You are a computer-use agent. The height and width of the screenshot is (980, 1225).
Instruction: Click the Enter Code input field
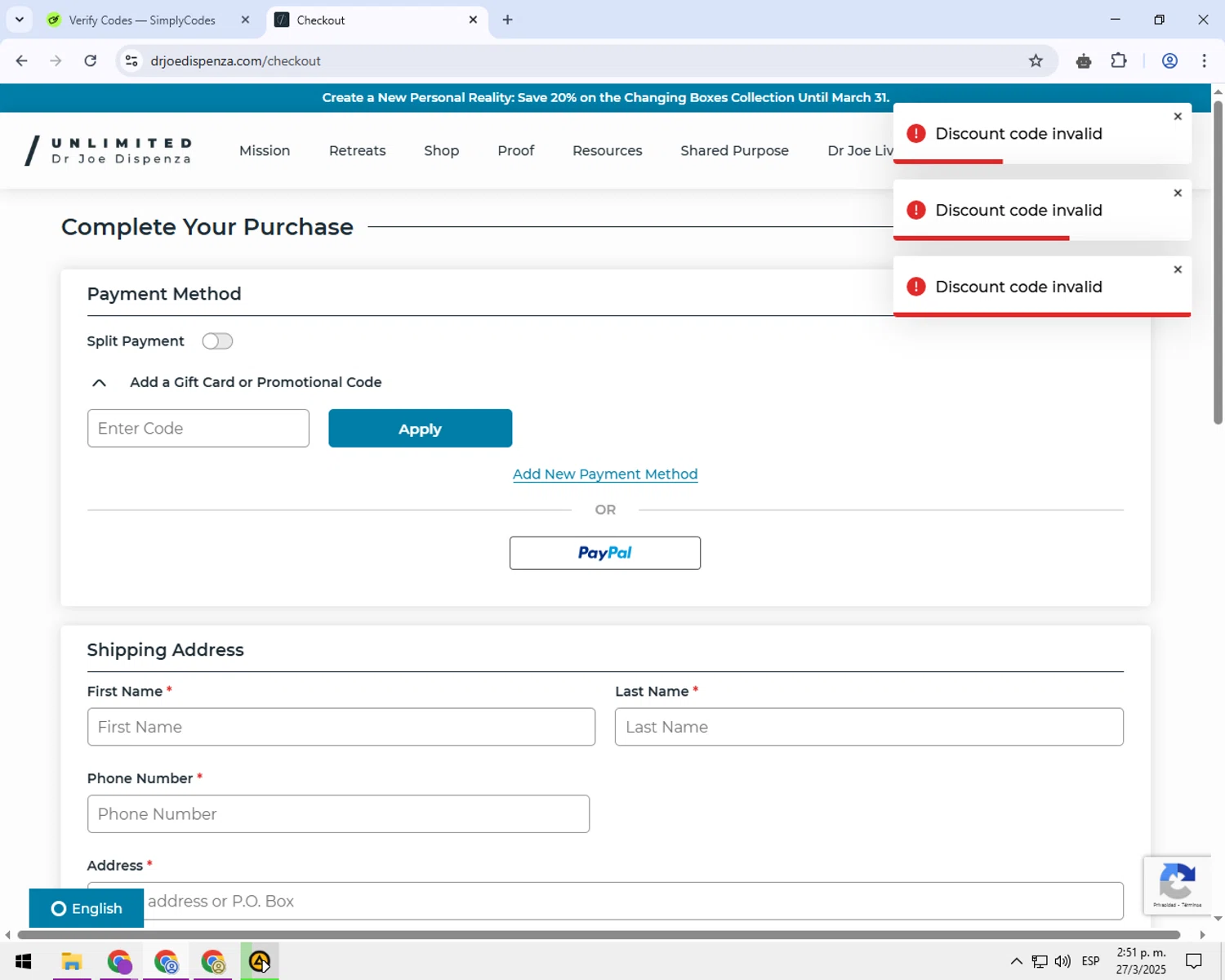[198, 428]
